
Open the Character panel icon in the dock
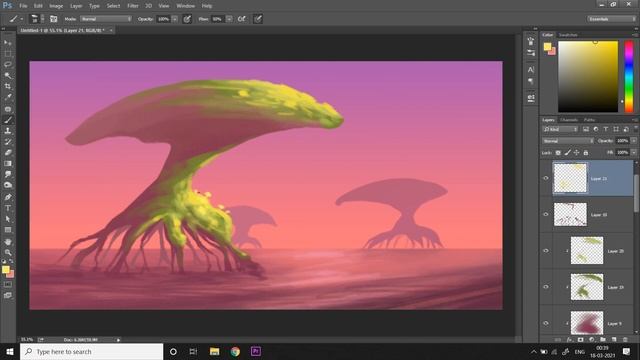pos(531,70)
